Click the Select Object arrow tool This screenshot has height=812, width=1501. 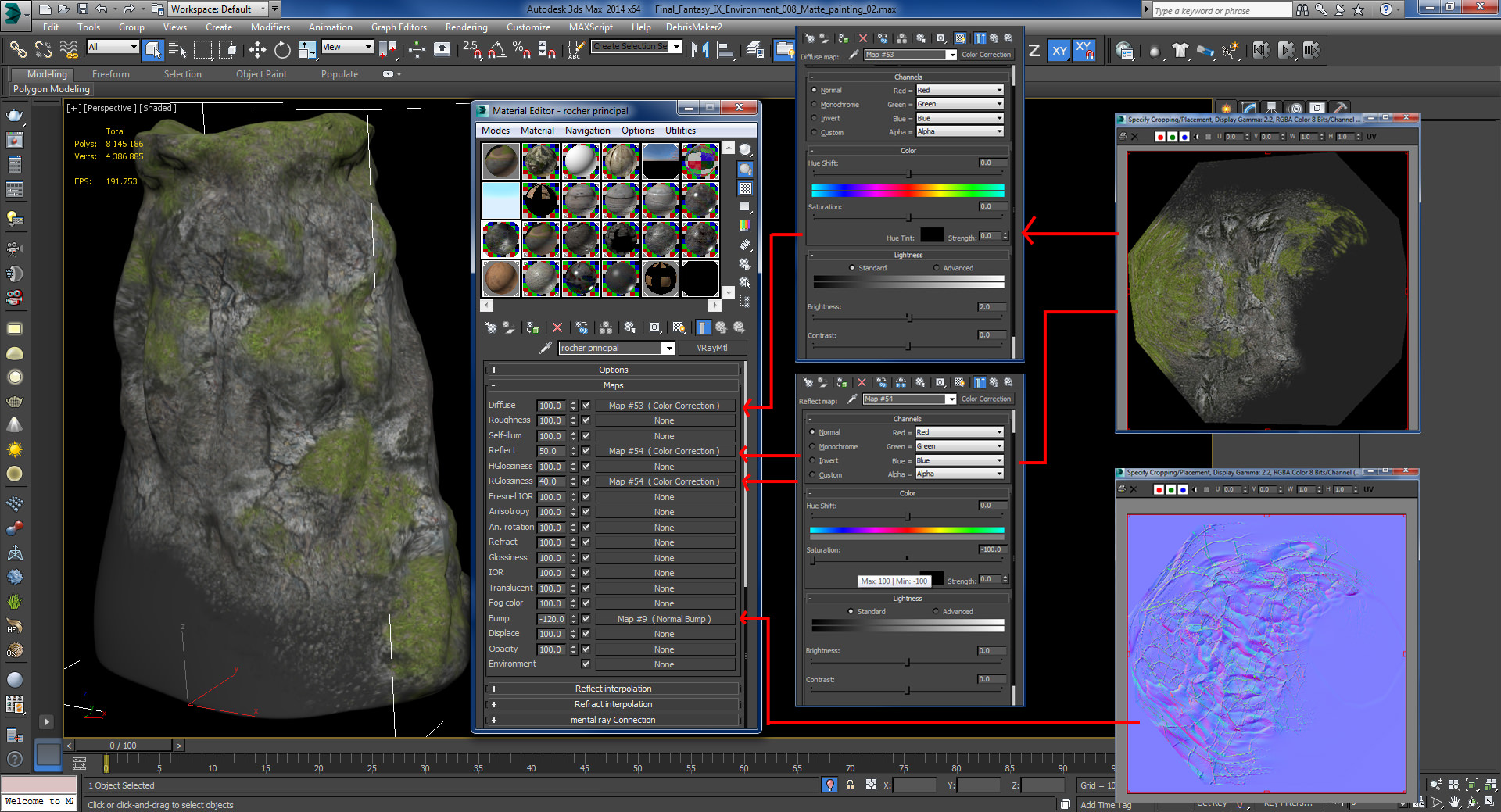coord(153,51)
